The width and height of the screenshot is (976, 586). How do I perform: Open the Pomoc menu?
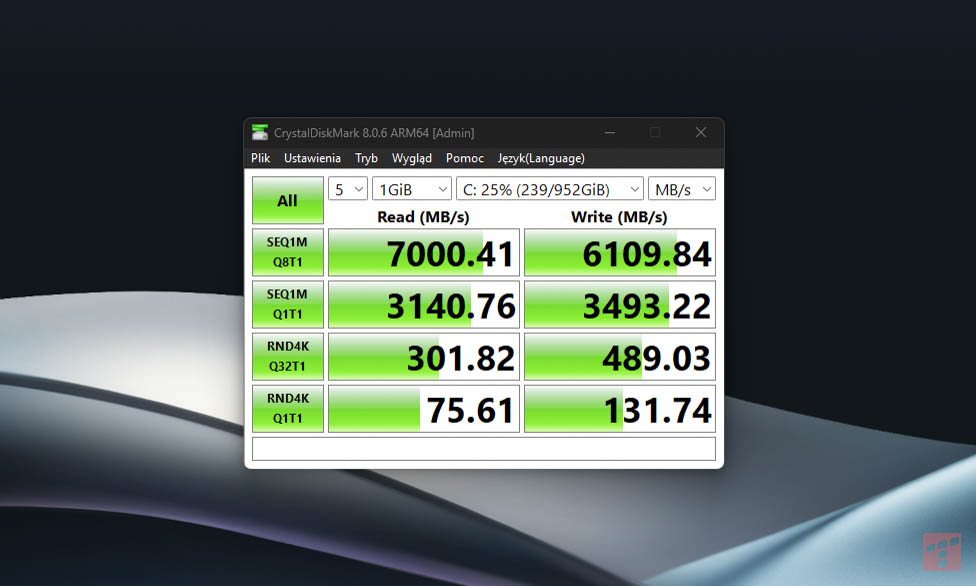[465, 158]
